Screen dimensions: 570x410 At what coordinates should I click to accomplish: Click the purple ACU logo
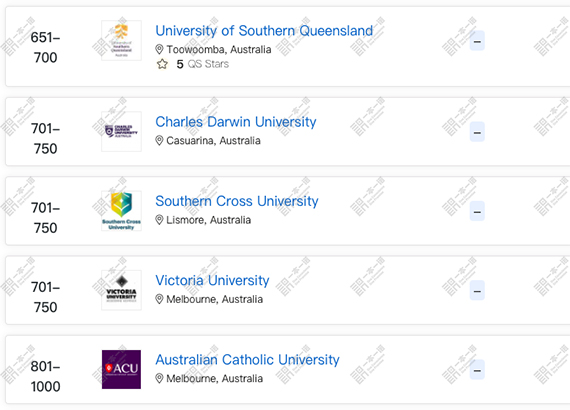pyautogui.click(x=121, y=369)
